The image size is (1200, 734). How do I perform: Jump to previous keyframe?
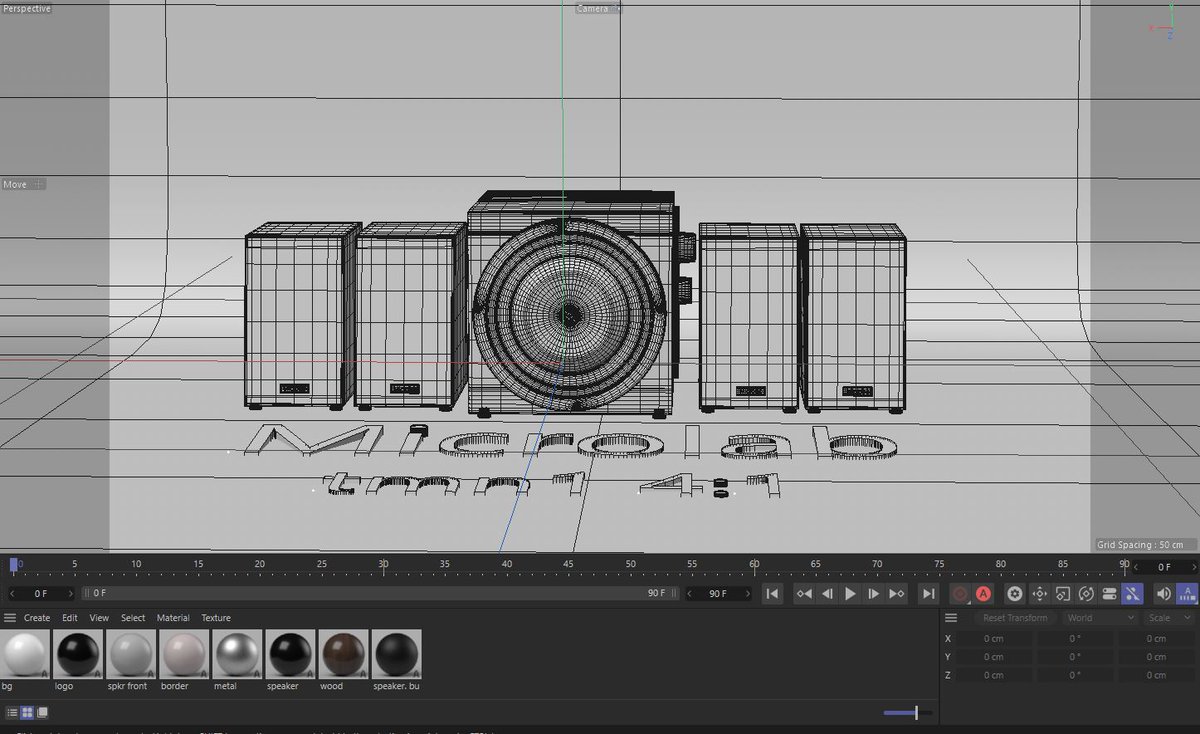pyautogui.click(x=804, y=593)
